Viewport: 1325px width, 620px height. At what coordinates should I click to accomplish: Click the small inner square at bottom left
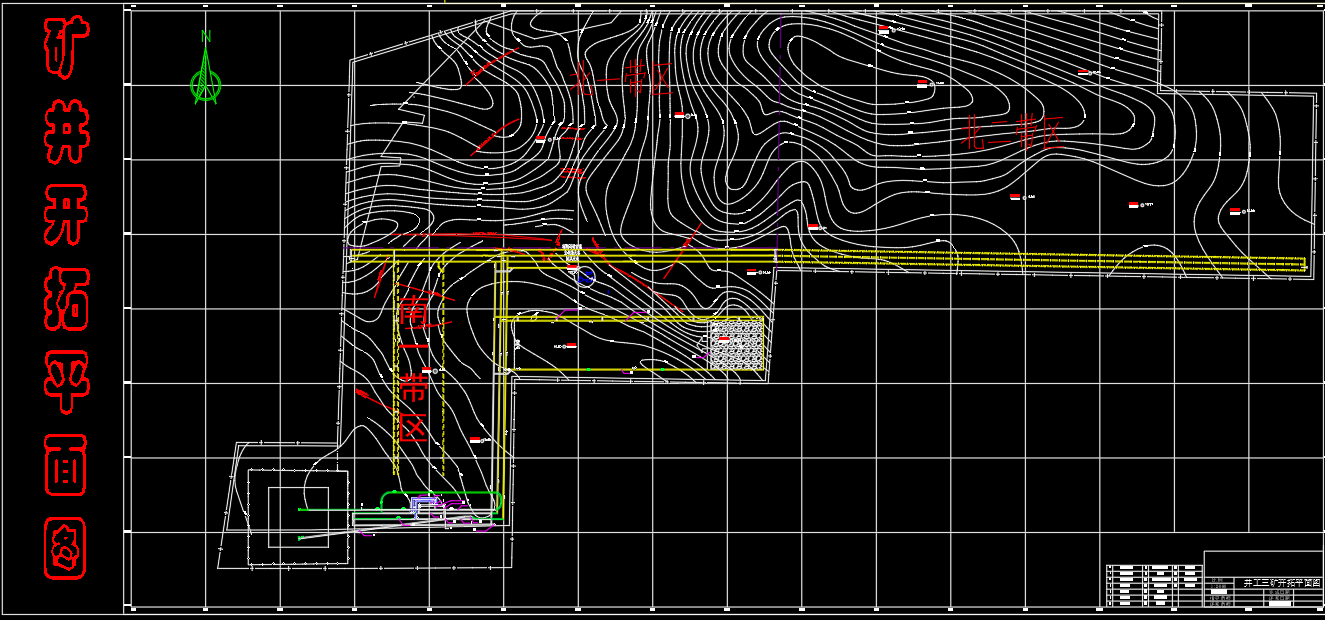(x=298, y=517)
